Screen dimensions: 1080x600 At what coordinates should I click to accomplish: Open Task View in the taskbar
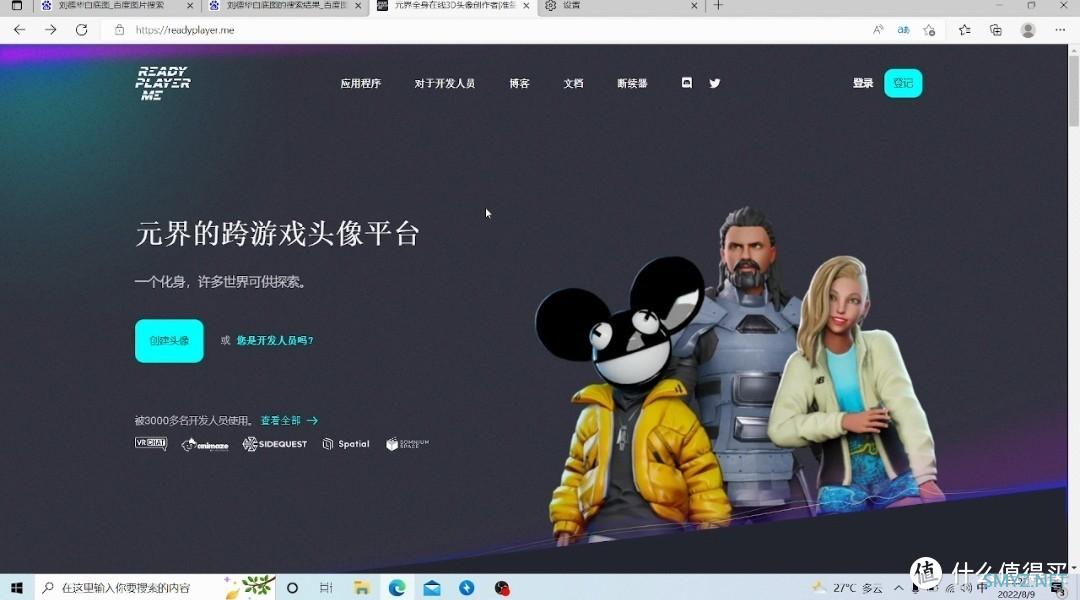(x=326, y=588)
